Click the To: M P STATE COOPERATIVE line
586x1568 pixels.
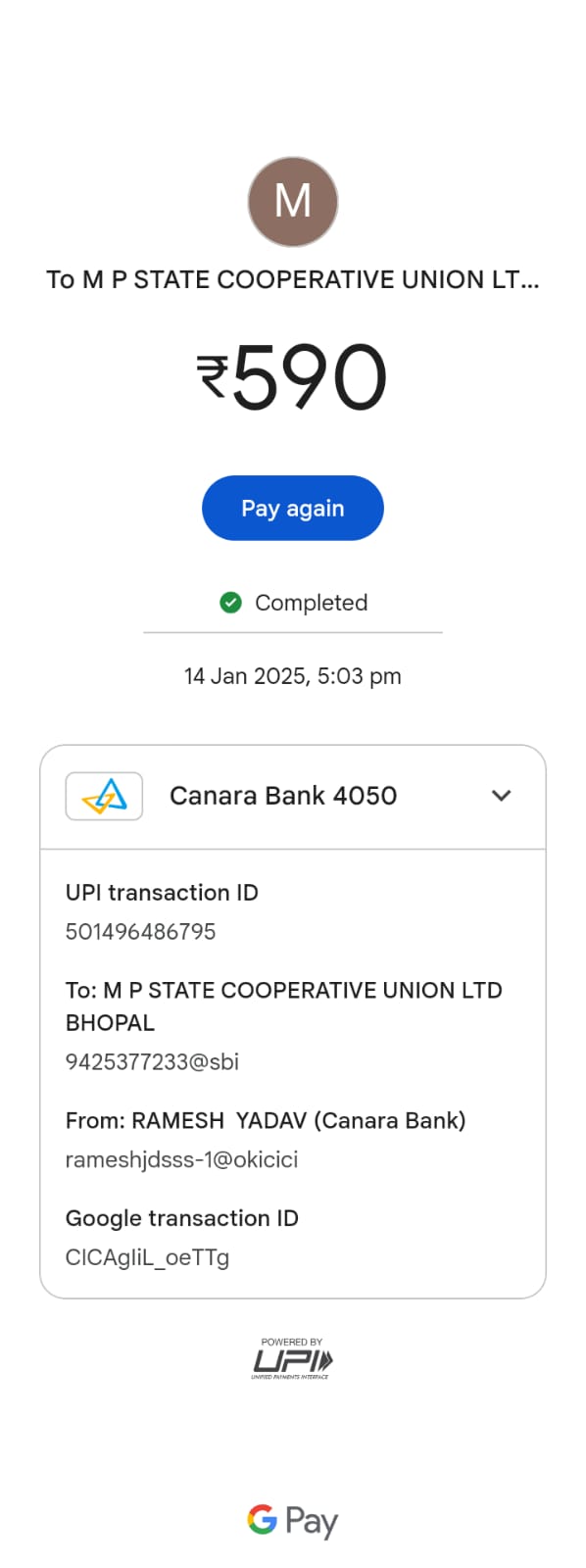click(x=284, y=1005)
